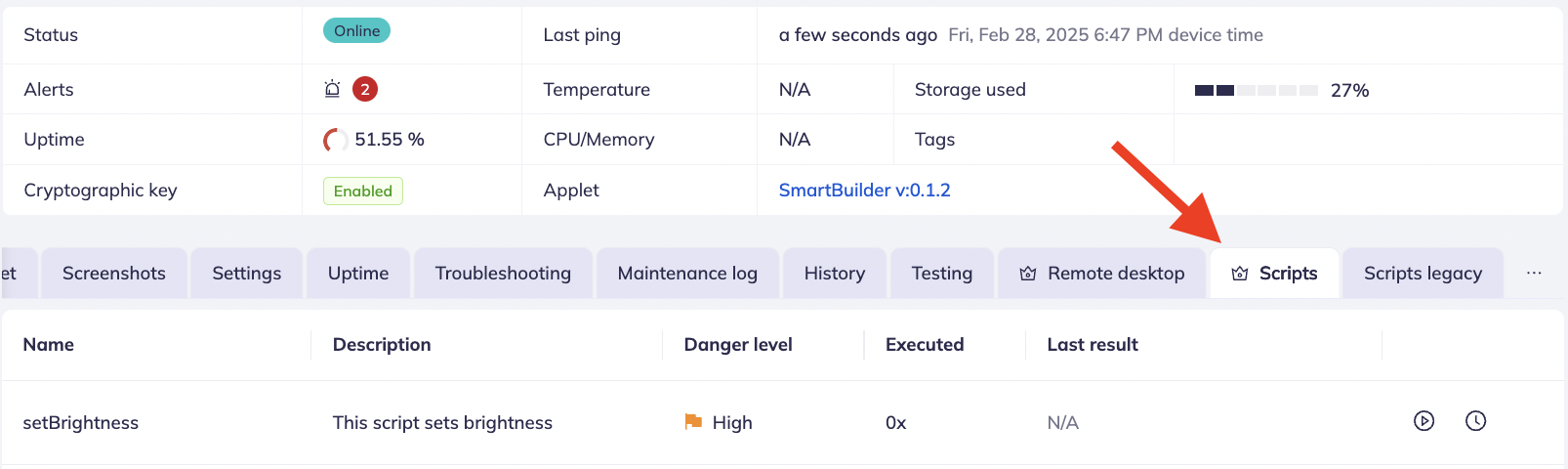Select the Troubleshooting tab
The width and height of the screenshot is (1568, 469).
pos(503,274)
